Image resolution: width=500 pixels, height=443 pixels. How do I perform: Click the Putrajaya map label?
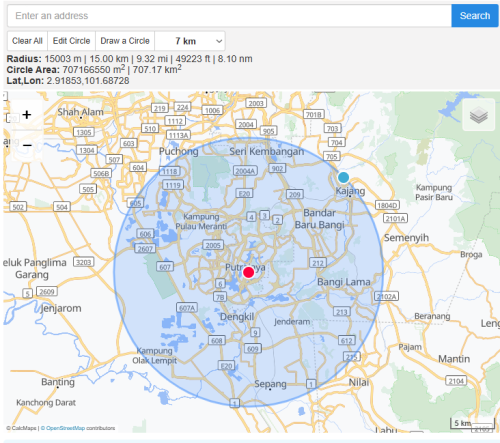click(245, 267)
